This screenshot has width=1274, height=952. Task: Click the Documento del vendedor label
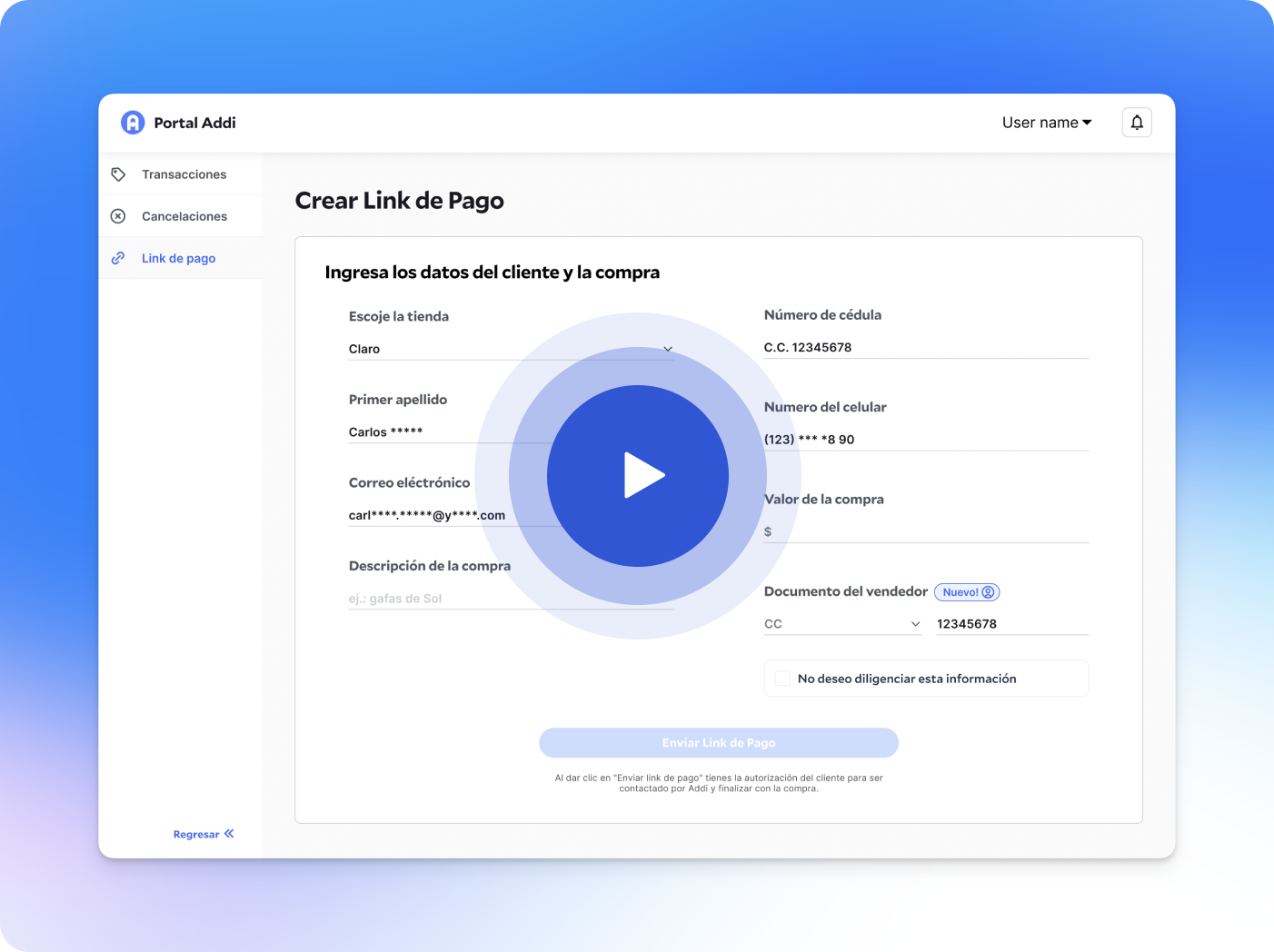coord(846,591)
